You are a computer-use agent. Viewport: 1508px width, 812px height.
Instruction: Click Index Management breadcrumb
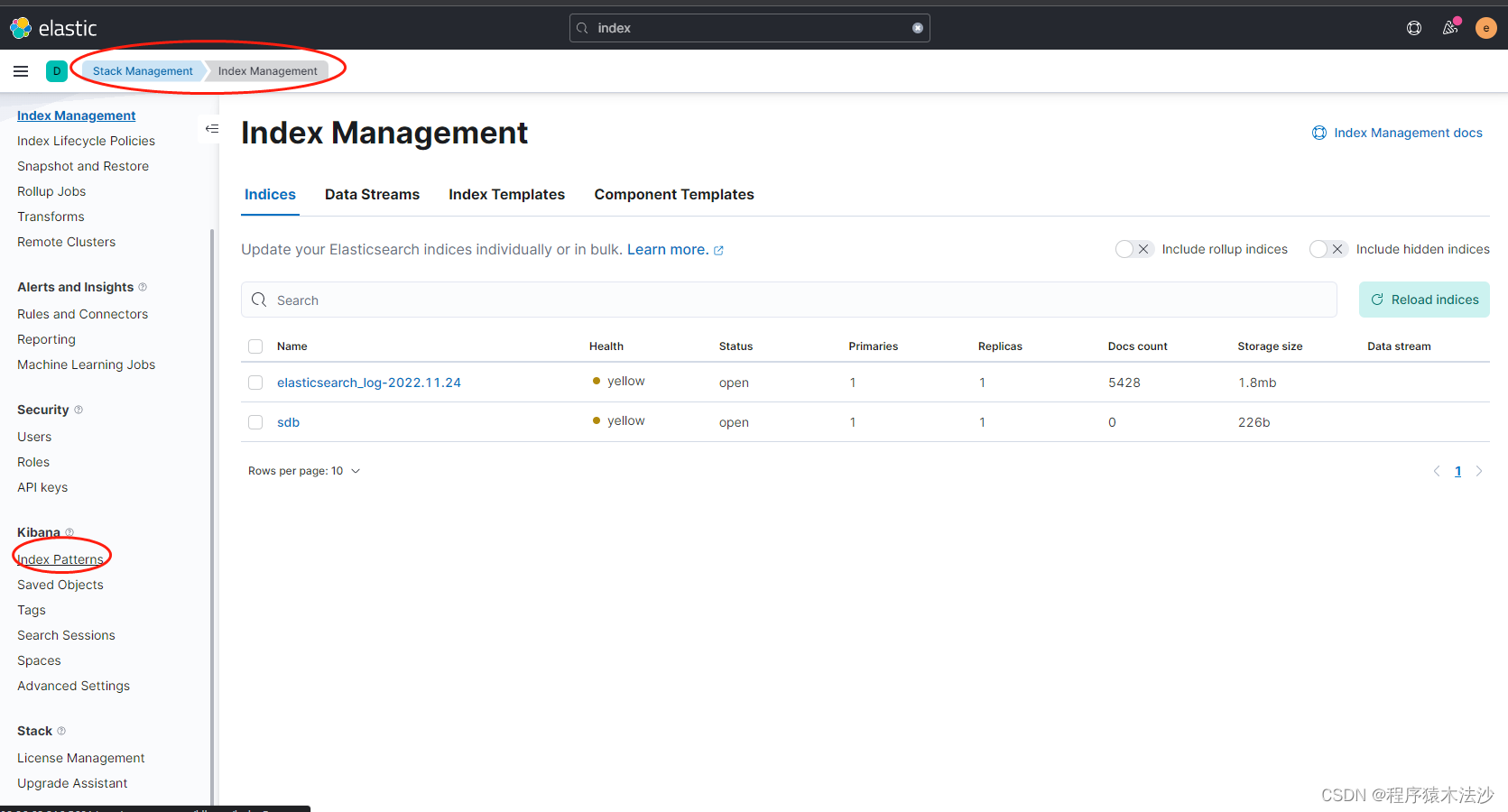(267, 71)
